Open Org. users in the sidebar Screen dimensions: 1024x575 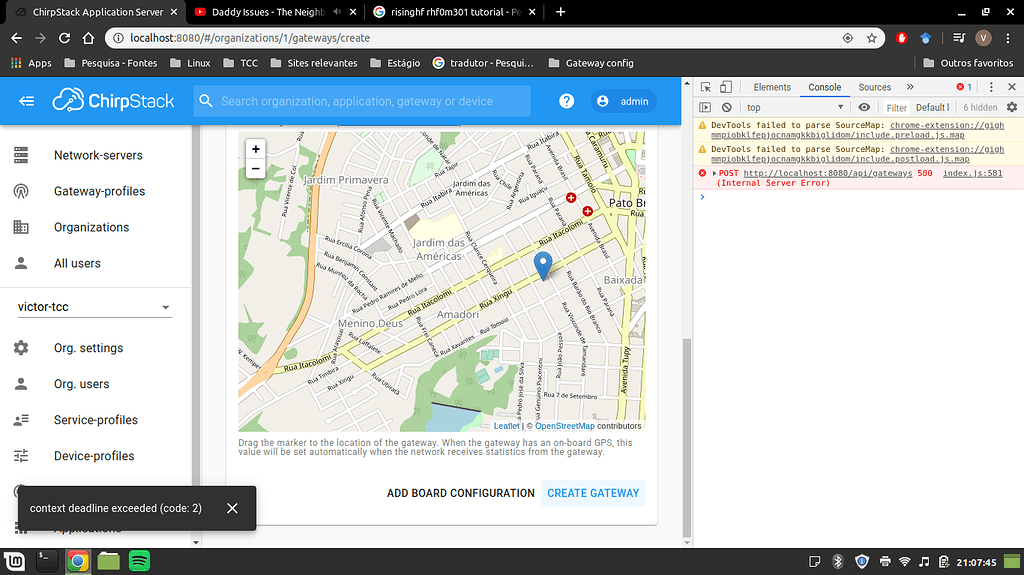pyautogui.click(x=81, y=384)
